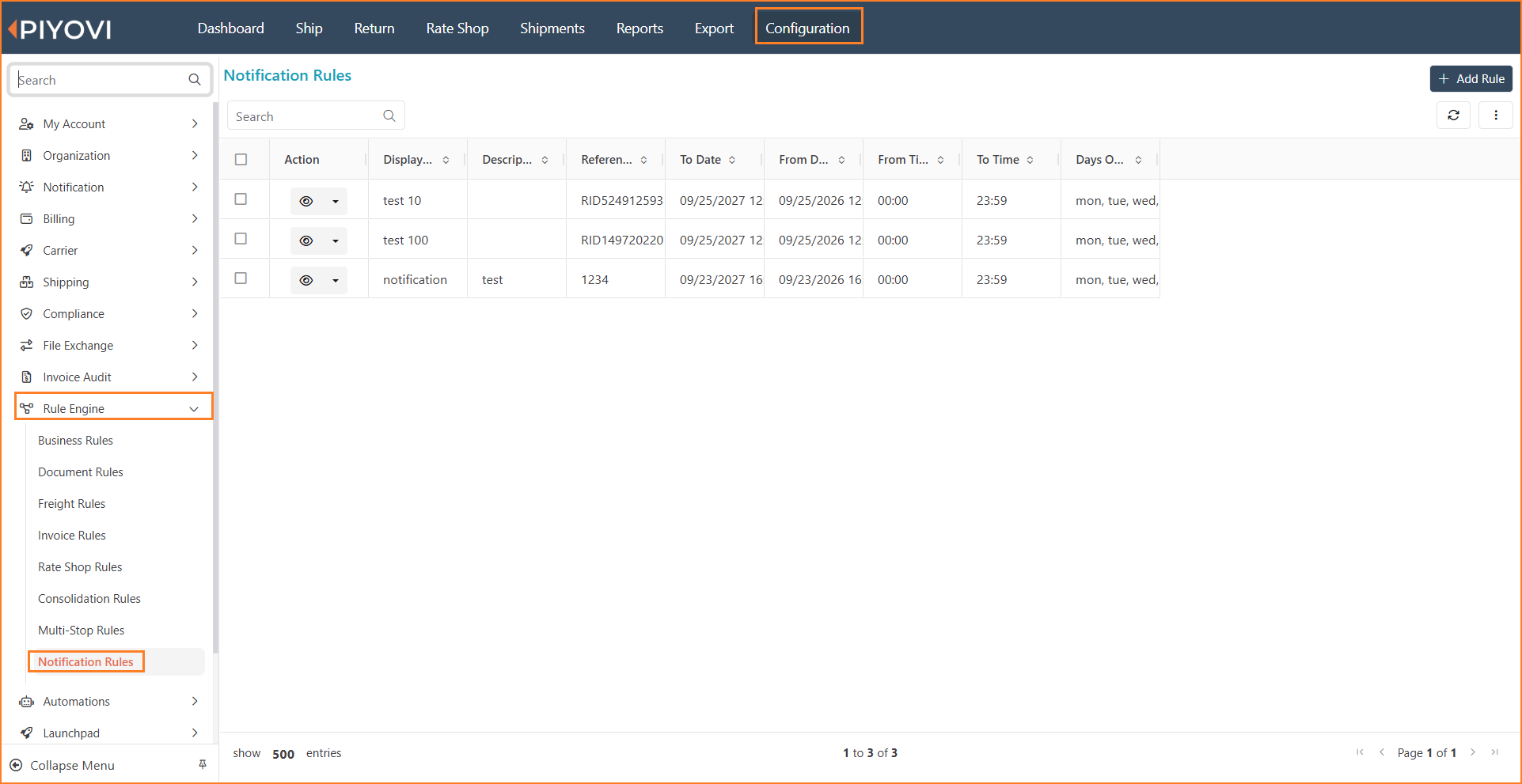Screen dimensions: 1522x784
Task: Open action dropdown for test 10 row
Action: pyautogui.click(x=336, y=201)
